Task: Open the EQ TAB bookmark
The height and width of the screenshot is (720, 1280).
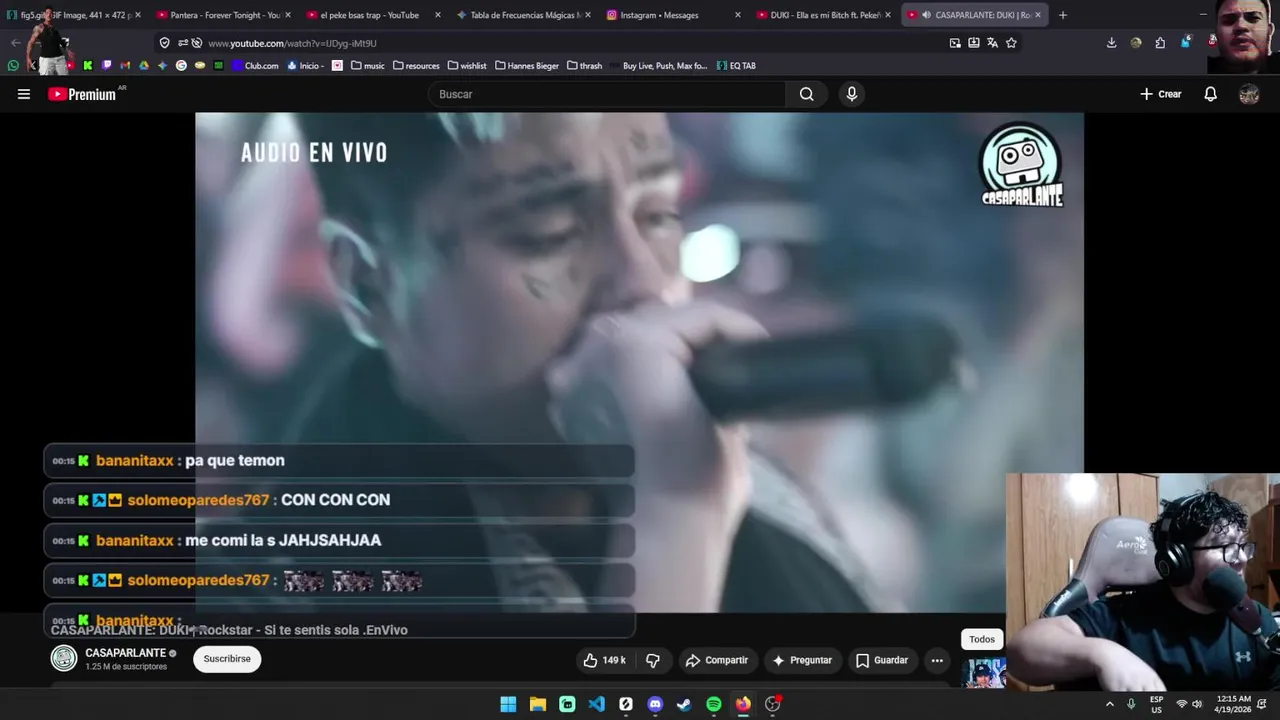Action: 736,66
